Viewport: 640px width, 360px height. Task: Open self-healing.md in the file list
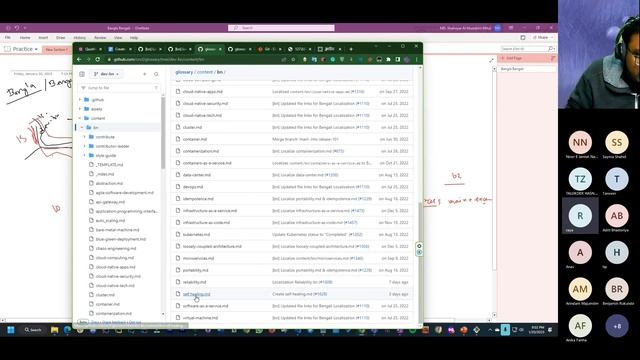196,294
